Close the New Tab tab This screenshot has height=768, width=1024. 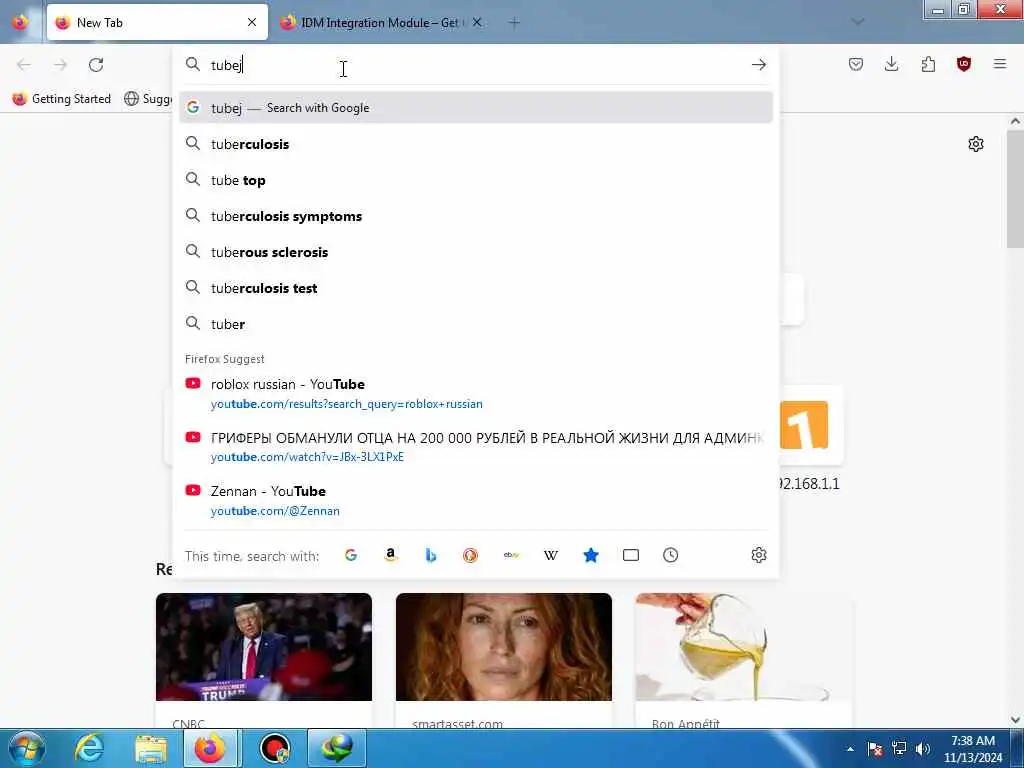coord(252,22)
